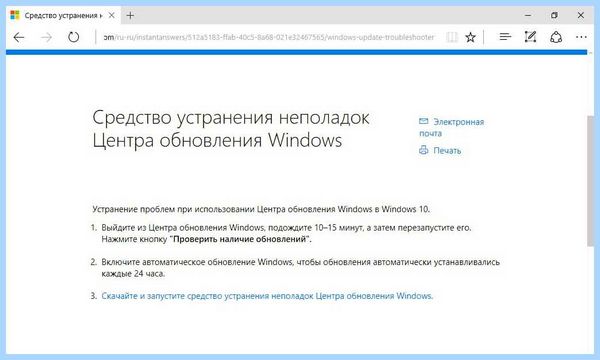
Task: Go back to the previous page
Action: (19, 37)
